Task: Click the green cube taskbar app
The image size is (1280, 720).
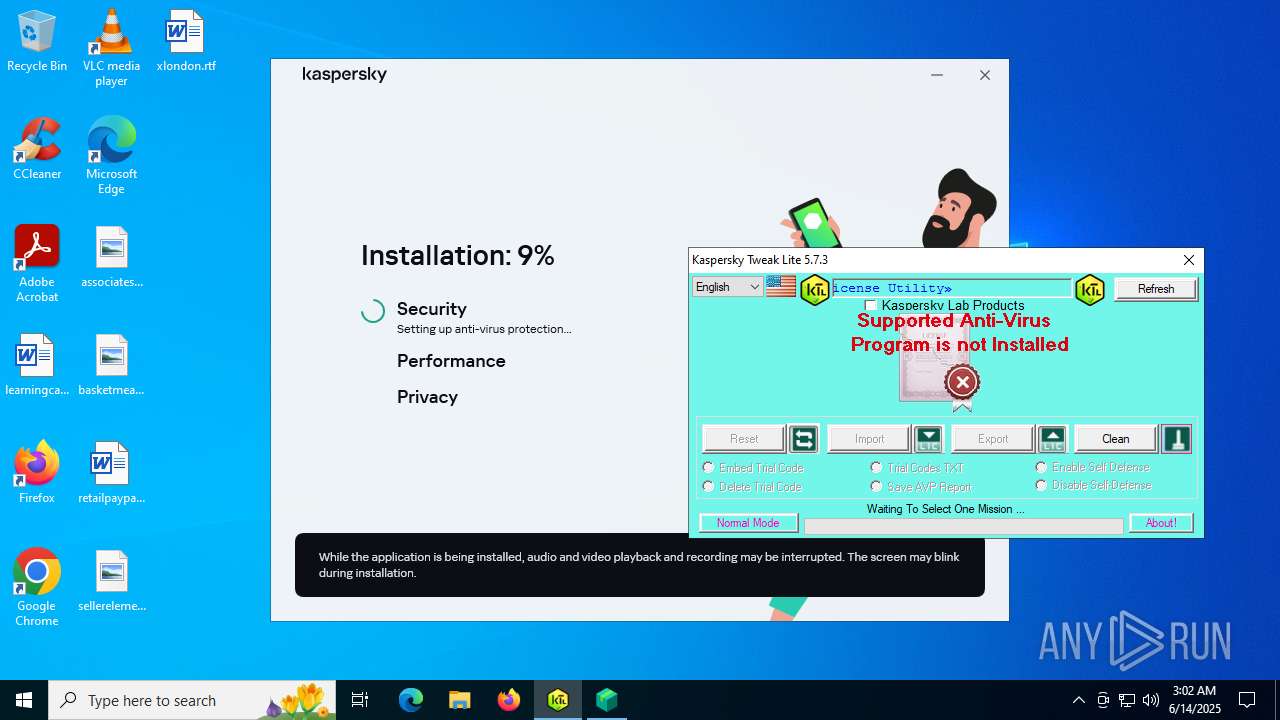Action: click(x=606, y=700)
